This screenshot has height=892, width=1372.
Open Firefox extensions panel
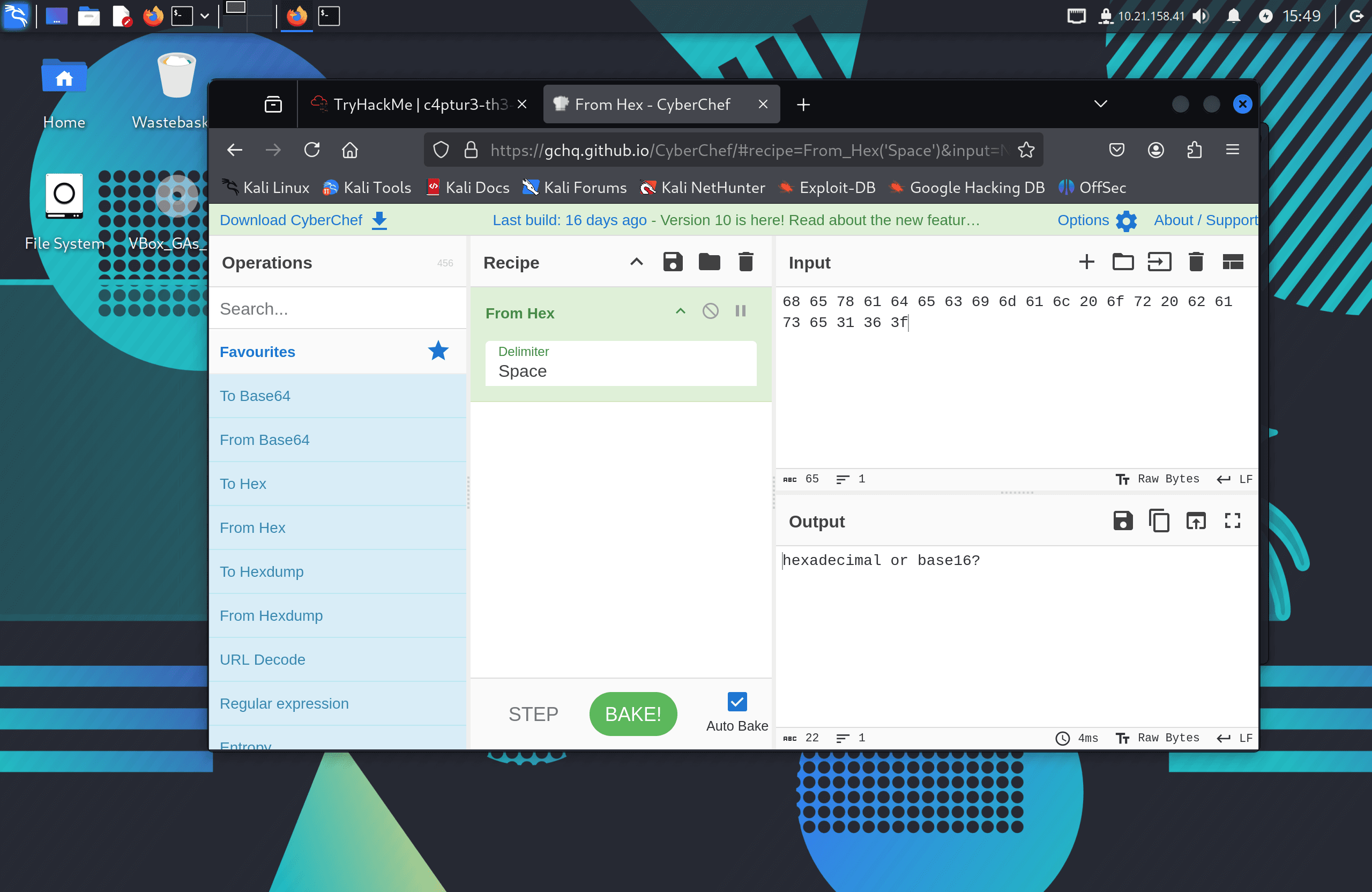click(x=1194, y=150)
